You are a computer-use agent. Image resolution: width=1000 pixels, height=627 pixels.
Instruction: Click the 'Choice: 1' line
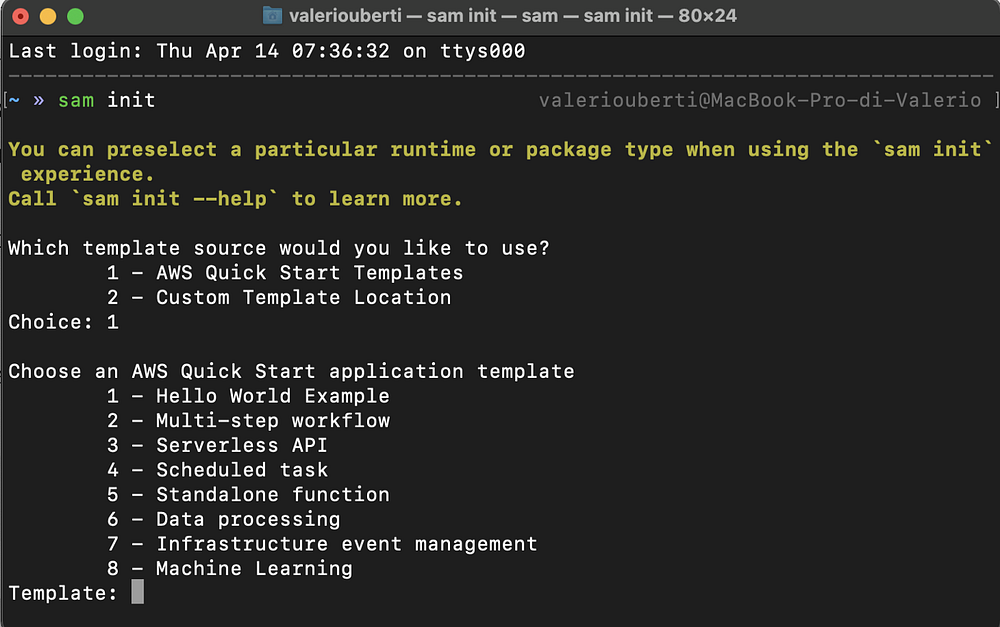(63, 322)
